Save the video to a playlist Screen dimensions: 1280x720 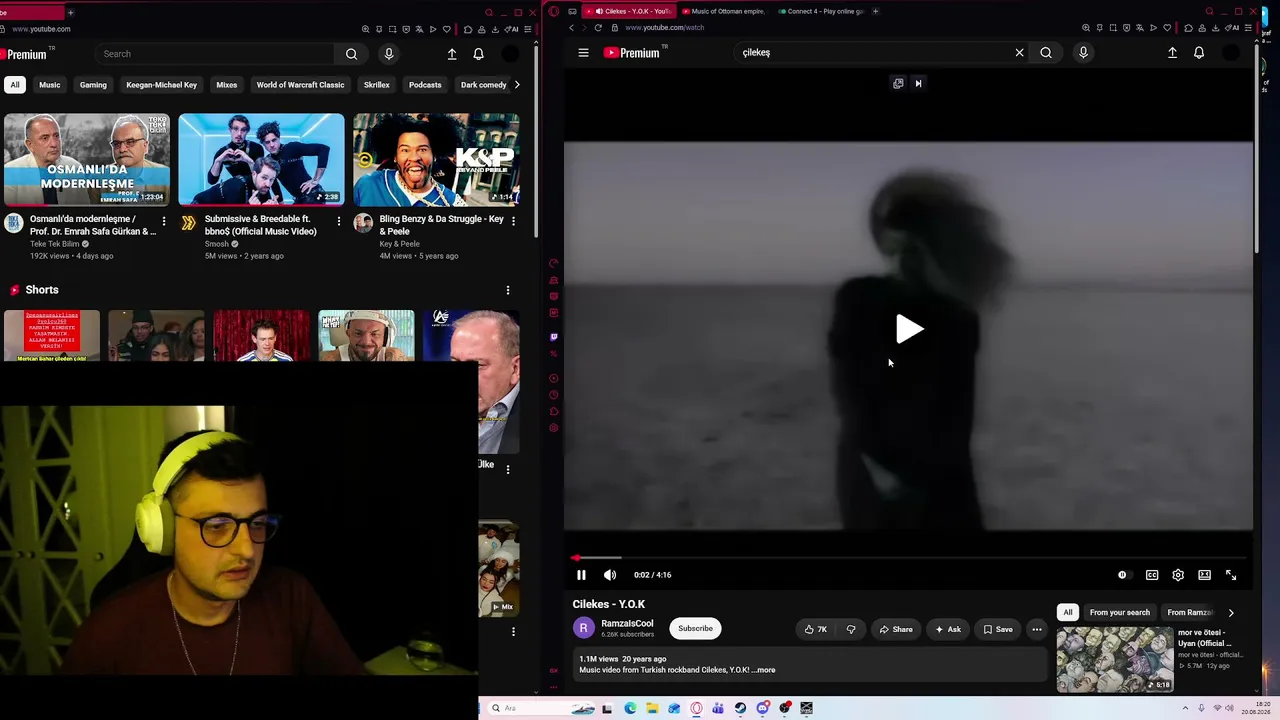998,629
